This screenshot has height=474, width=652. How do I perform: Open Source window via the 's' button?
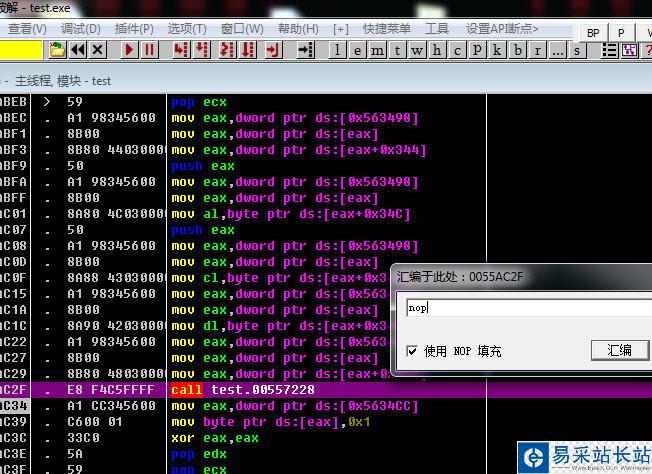577,50
